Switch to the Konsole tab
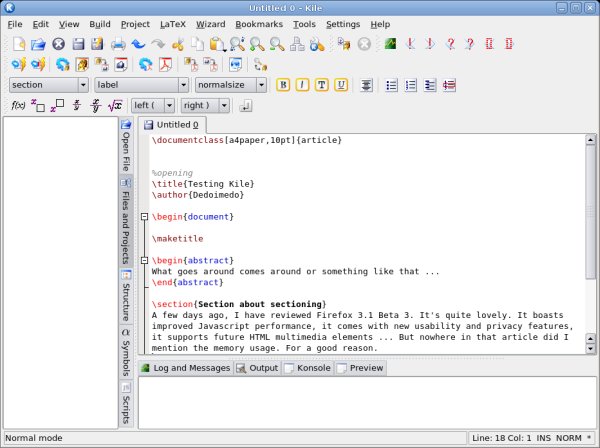The width and height of the screenshot is (600, 448). (309, 368)
